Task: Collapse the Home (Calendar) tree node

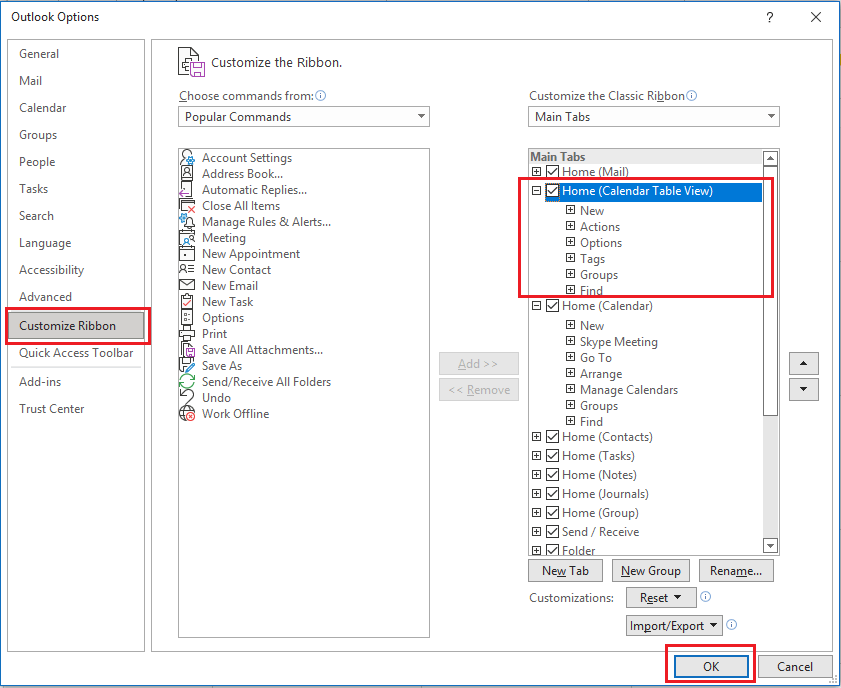Action: coord(536,306)
